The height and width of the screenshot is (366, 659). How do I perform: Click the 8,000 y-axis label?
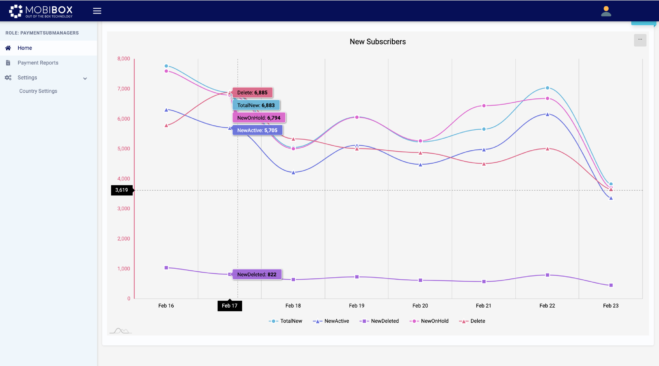[124, 58]
